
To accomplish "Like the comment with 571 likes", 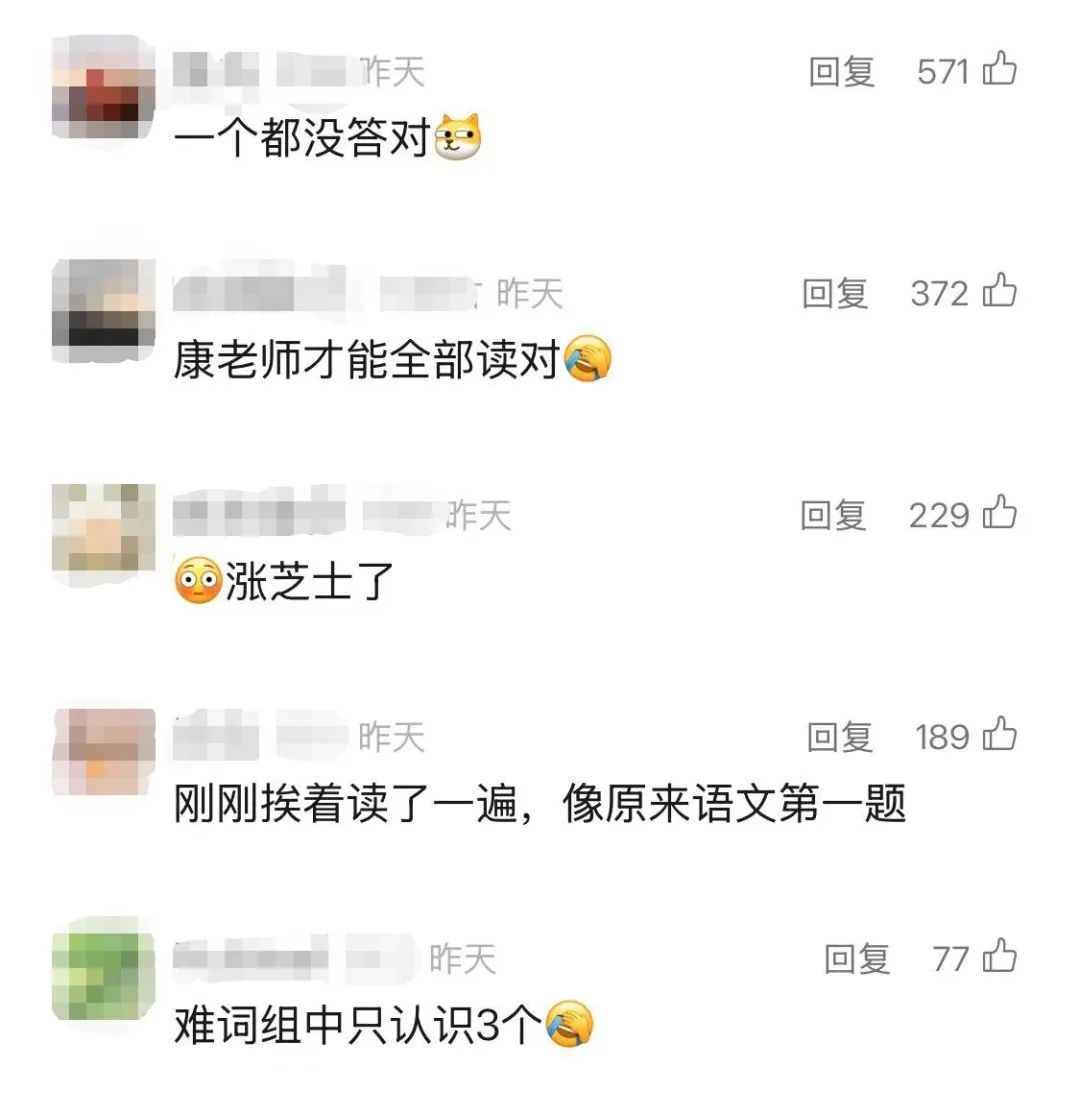I will [999, 69].
